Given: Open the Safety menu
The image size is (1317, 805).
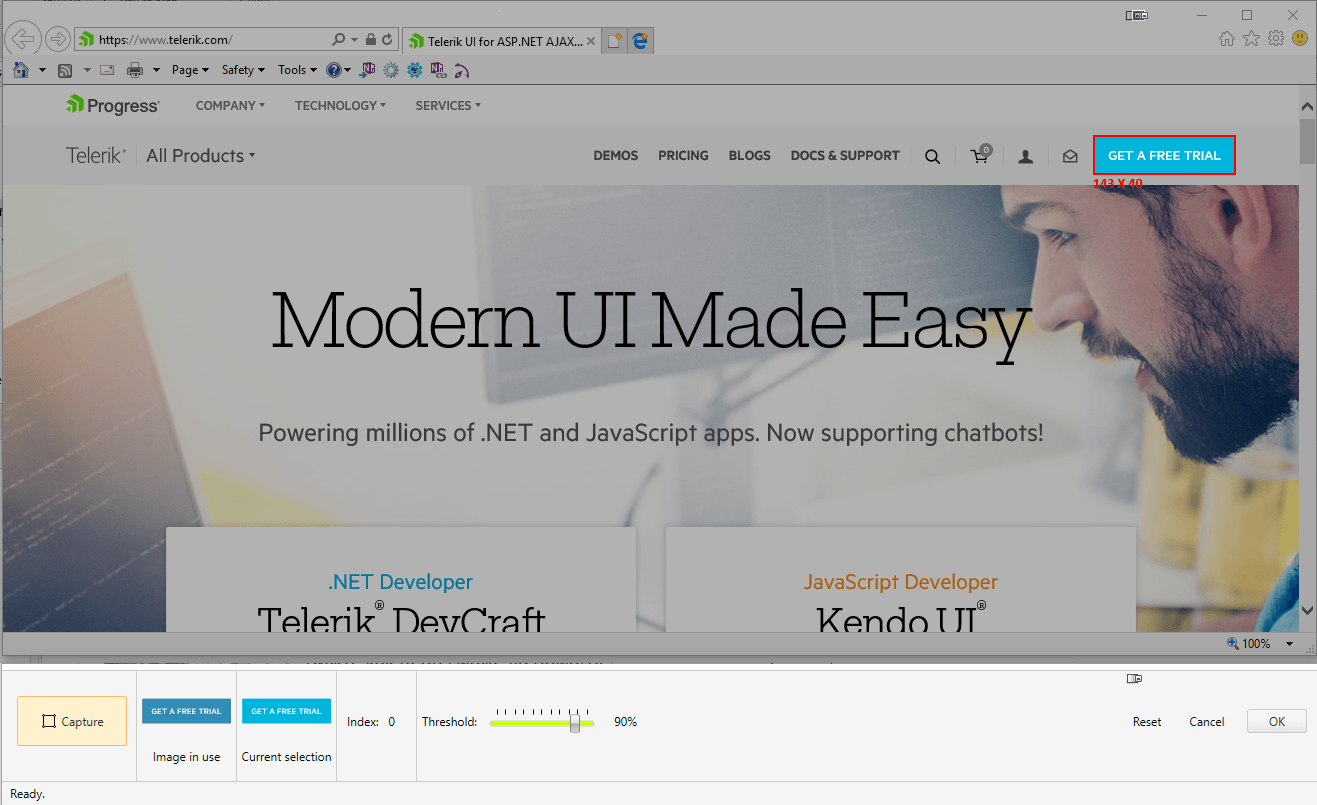Looking at the screenshot, I should click(x=243, y=70).
